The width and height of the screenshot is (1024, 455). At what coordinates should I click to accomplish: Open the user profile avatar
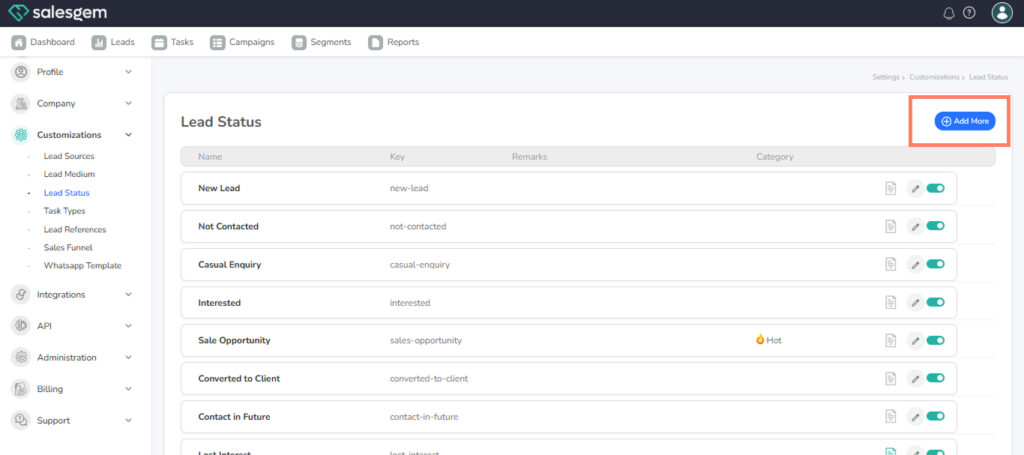tap(1001, 13)
